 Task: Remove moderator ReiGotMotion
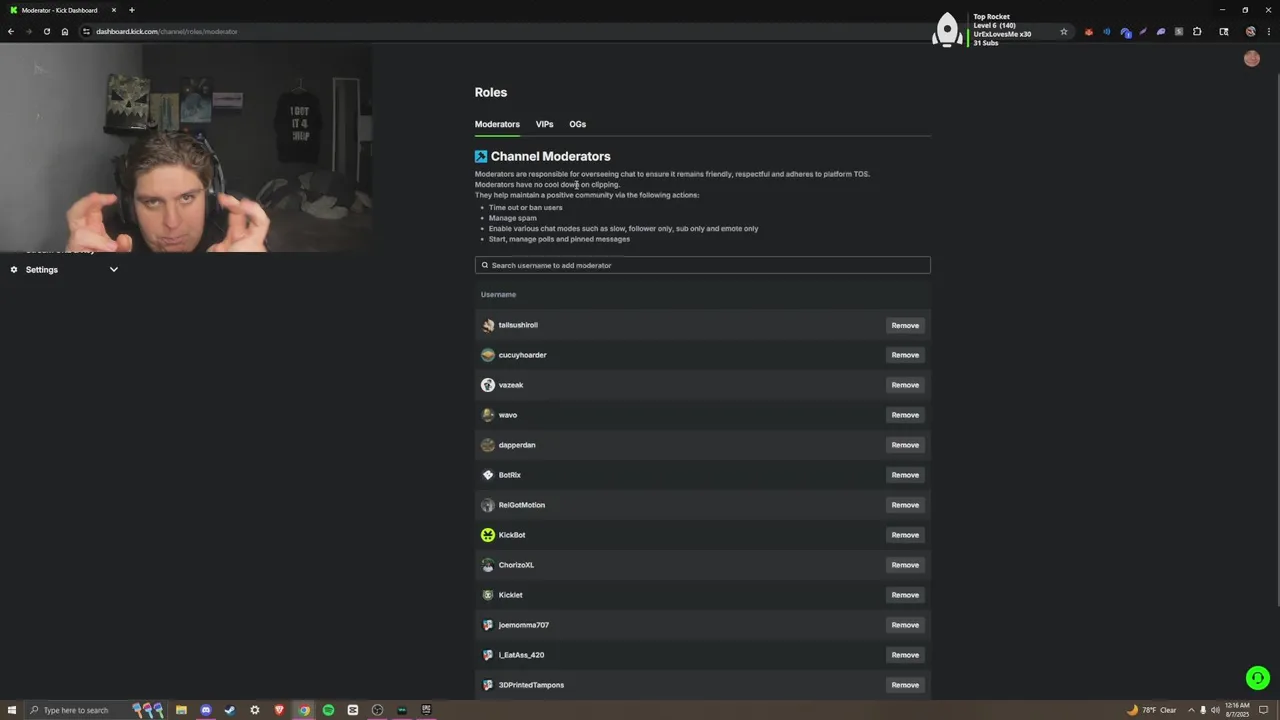tap(905, 505)
